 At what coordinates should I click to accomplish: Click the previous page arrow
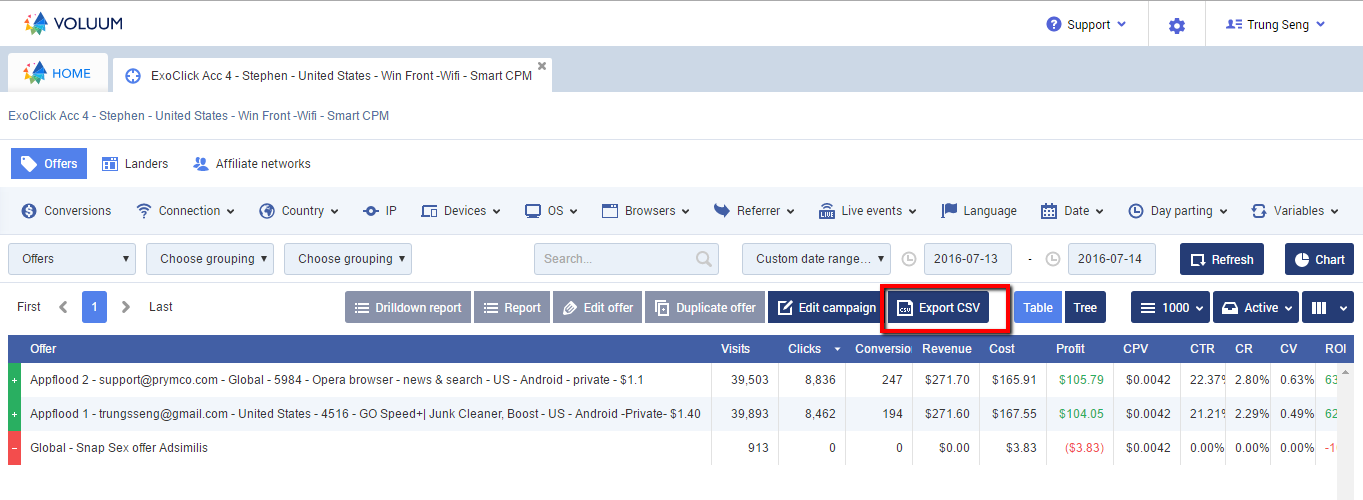(63, 307)
